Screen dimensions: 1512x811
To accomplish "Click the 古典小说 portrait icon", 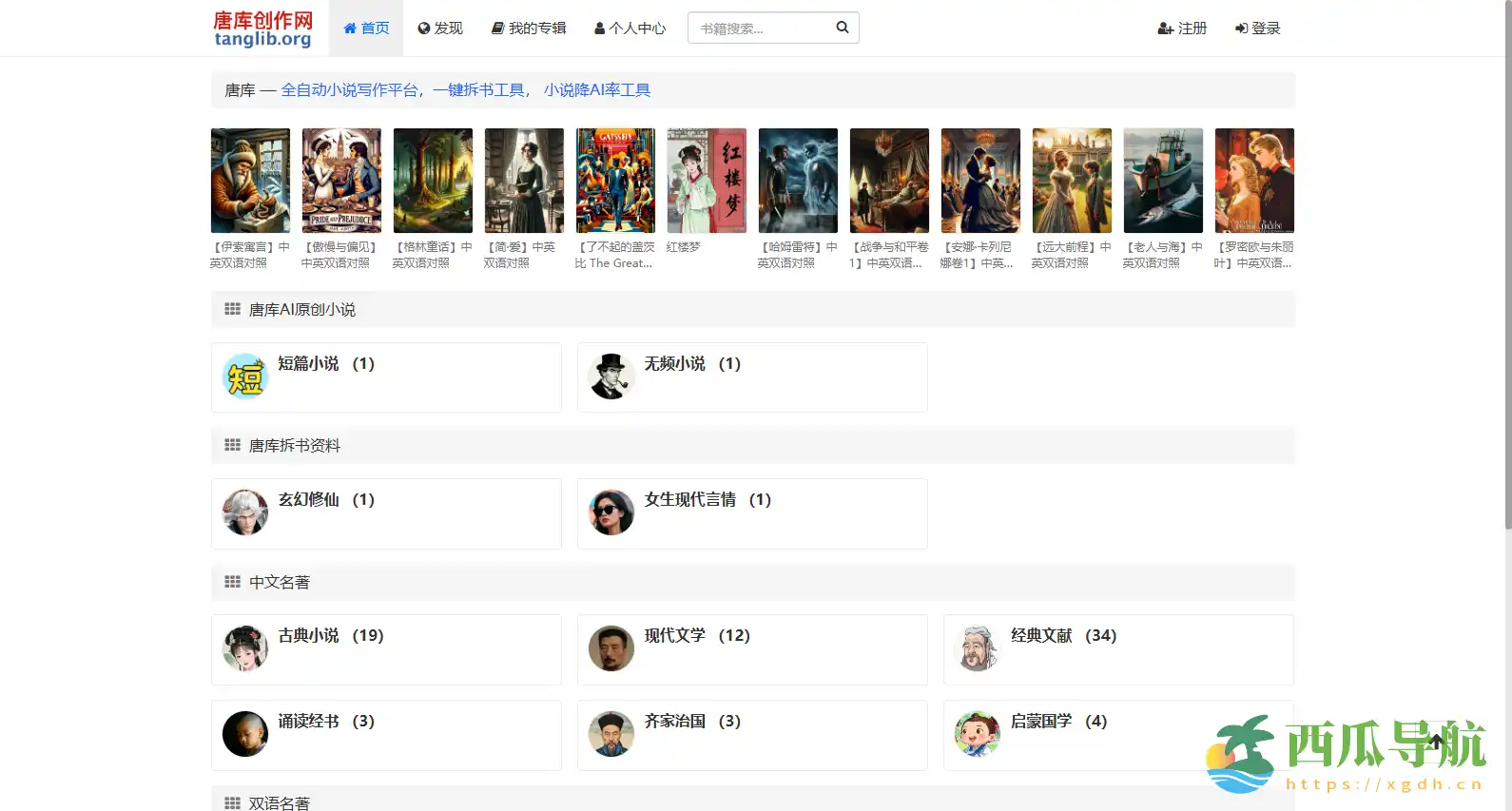I will pos(245,649).
